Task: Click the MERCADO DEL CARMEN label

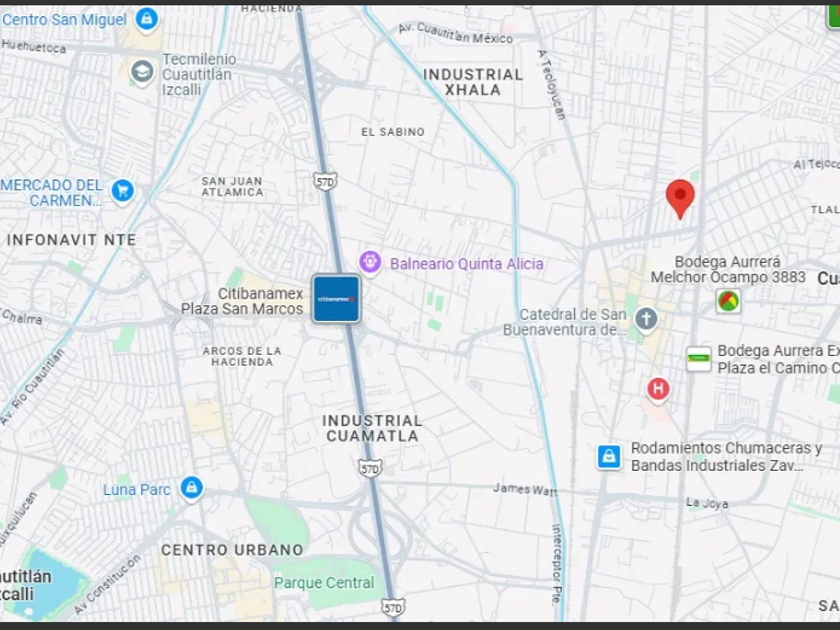Action: tap(52, 193)
